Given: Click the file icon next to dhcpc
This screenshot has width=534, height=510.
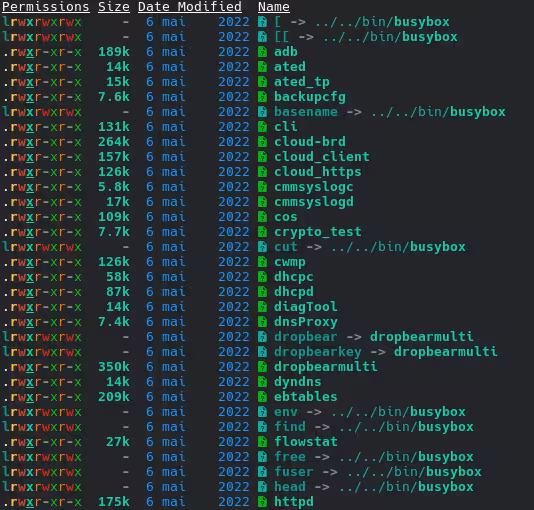Looking at the screenshot, I should click(x=262, y=276).
